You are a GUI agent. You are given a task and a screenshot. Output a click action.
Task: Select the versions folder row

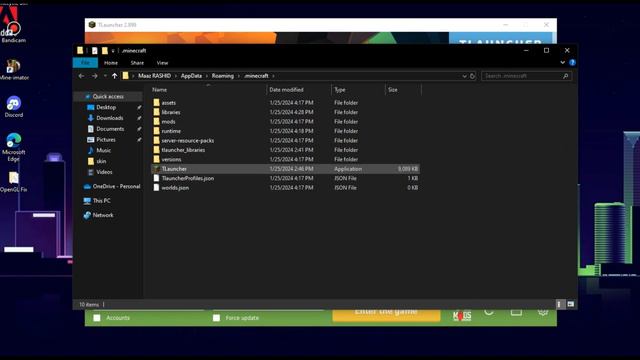tap(285, 159)
